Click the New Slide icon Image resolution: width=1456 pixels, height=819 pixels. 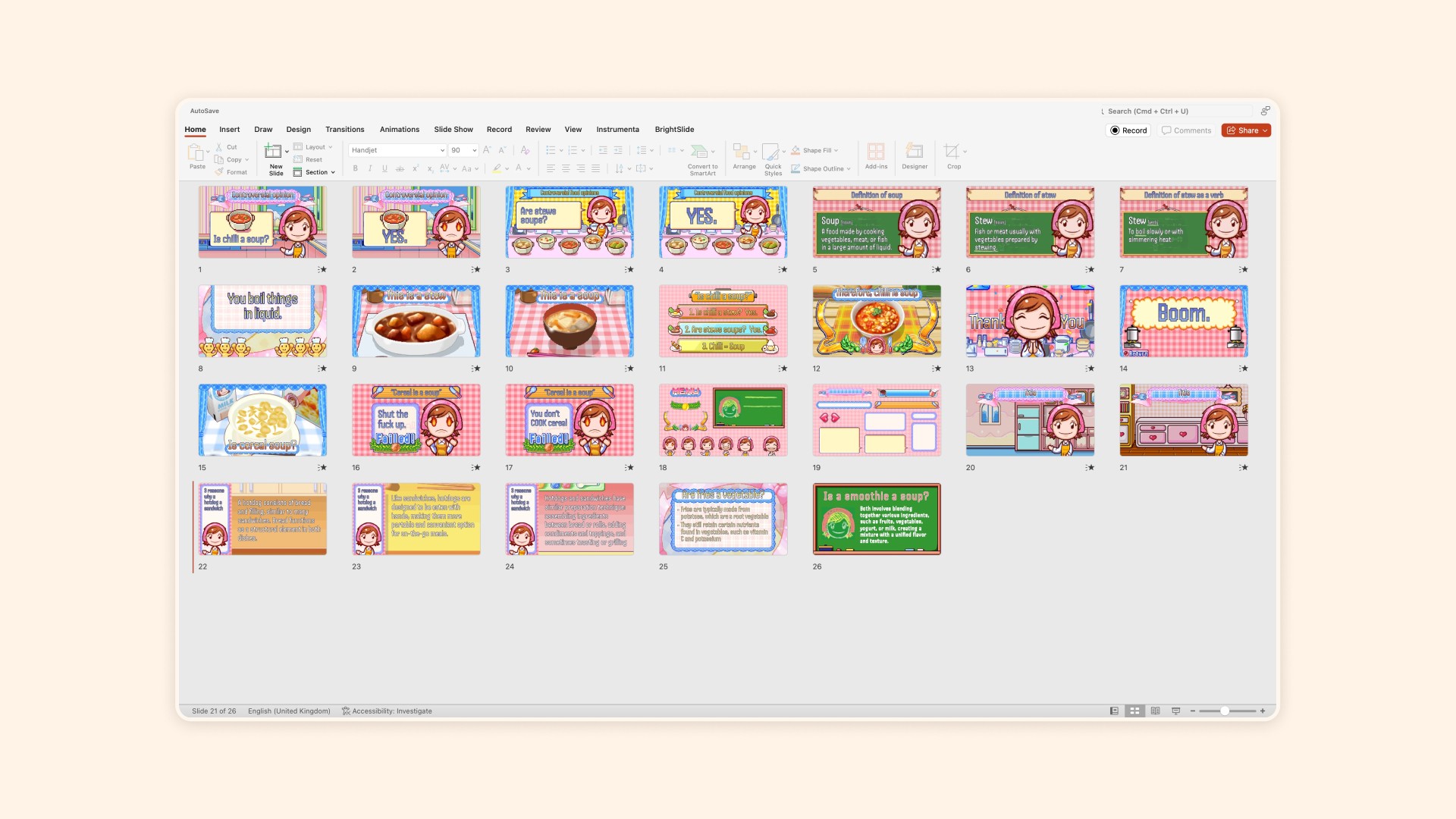273,152
